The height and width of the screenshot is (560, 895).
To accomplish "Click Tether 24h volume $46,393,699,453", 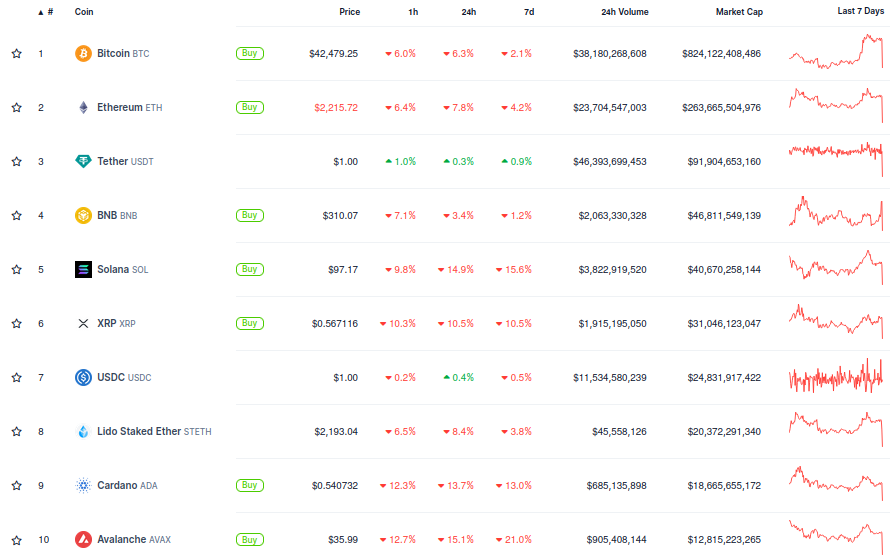I will (x=610, y=162).
